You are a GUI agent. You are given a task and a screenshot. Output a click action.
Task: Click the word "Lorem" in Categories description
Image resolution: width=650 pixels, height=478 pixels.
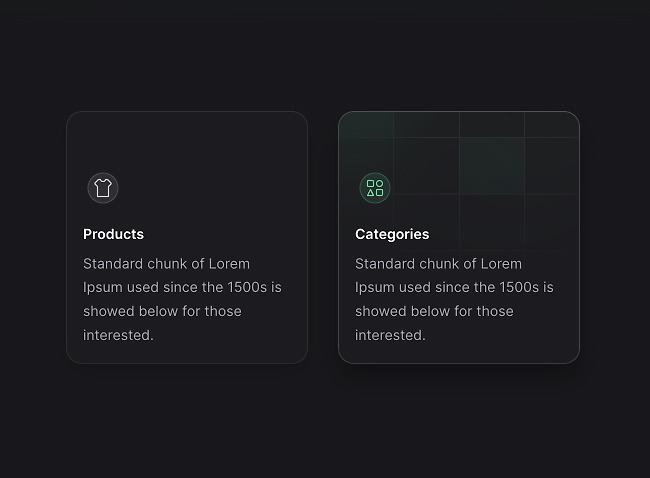click(x=501, y=264)
